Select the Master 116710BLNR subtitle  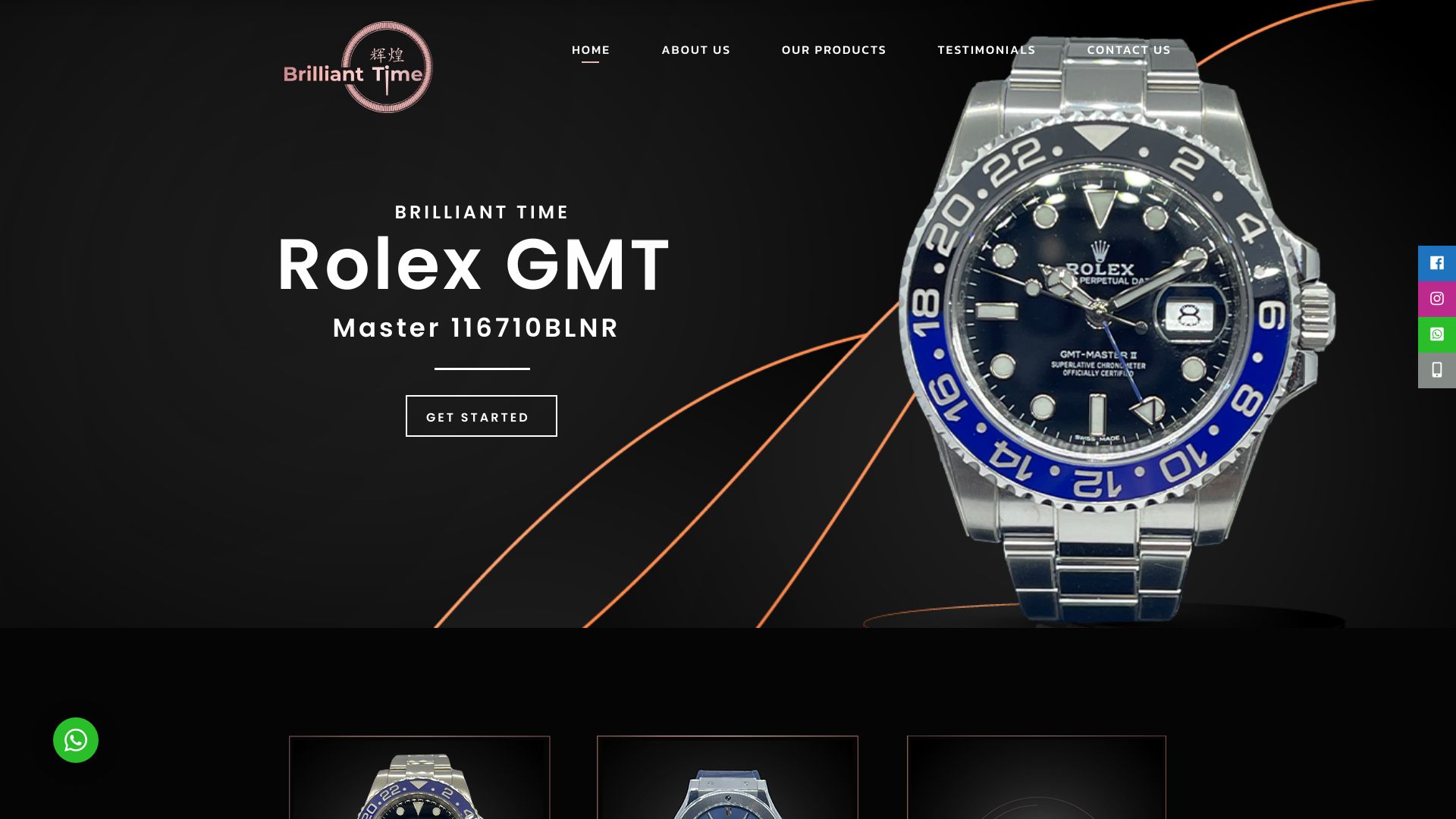[475, 328]
